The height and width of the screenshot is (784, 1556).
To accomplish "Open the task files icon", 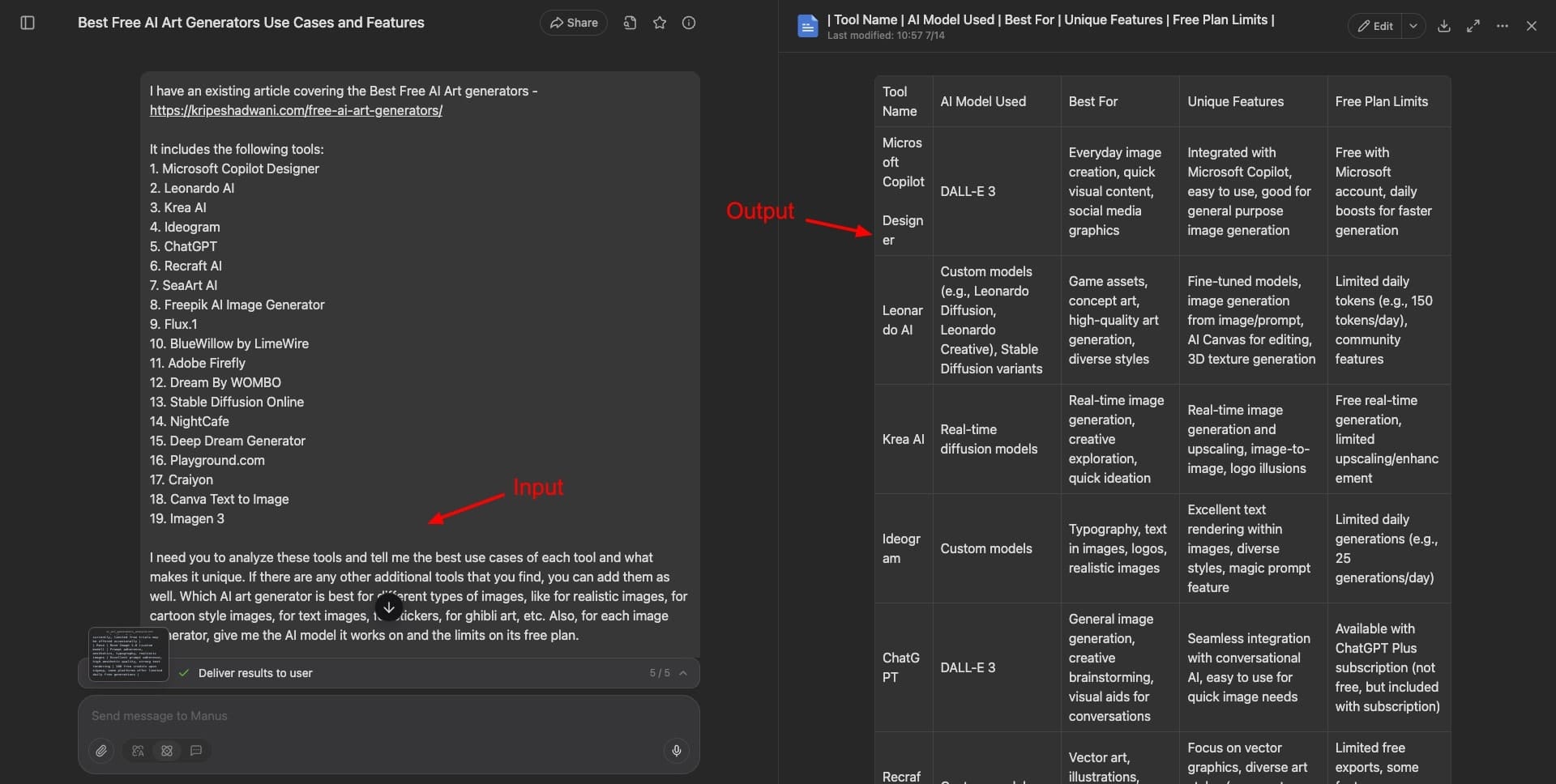I will coord(630,23).
